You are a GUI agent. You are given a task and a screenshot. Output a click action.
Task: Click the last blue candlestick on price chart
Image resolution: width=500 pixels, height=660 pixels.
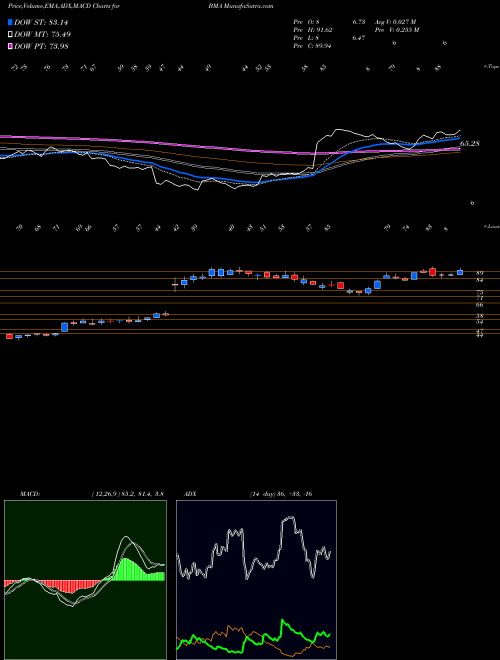(460, 272)
